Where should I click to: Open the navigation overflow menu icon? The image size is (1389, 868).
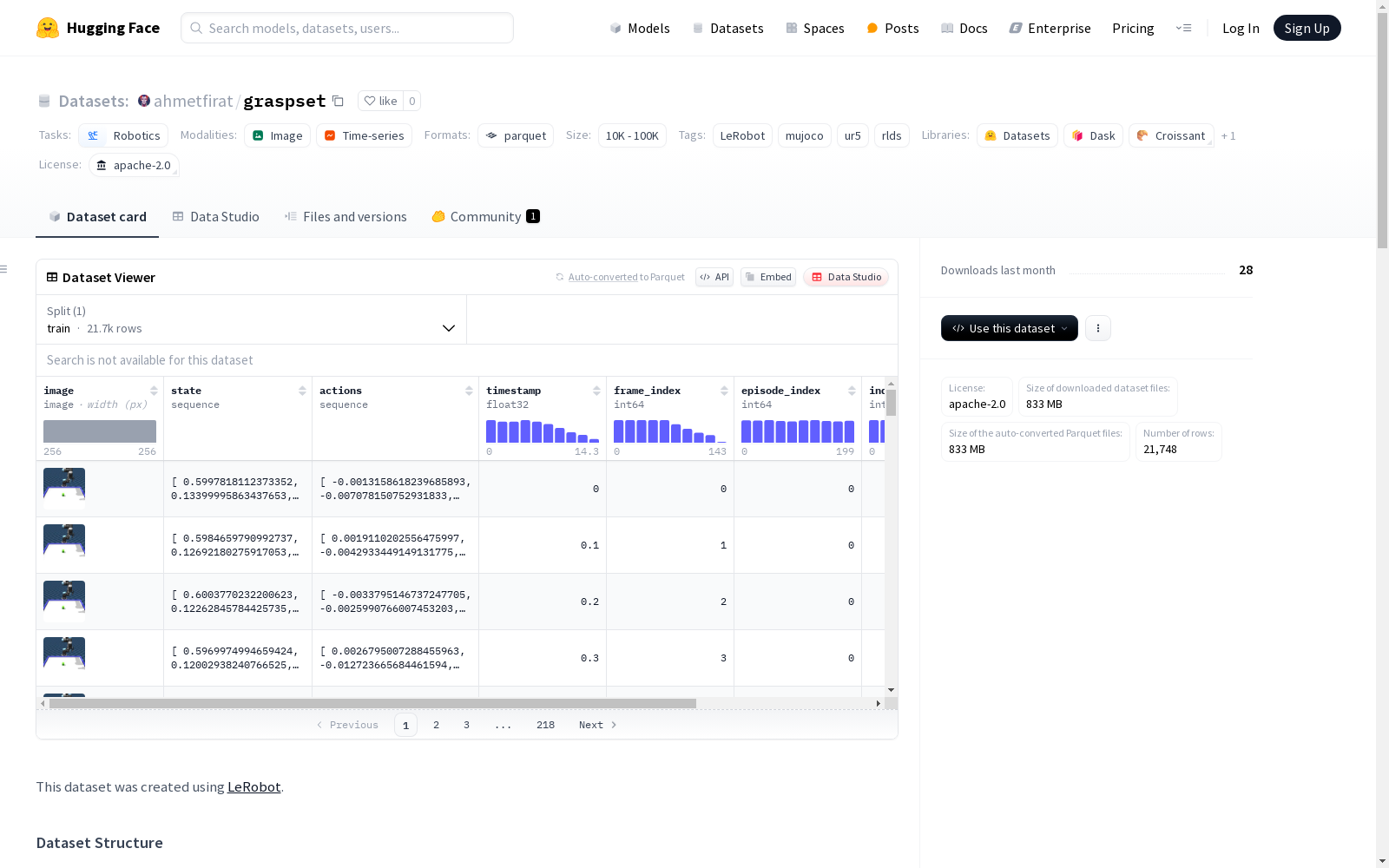pyautogui.click(x=1183, y=28)
